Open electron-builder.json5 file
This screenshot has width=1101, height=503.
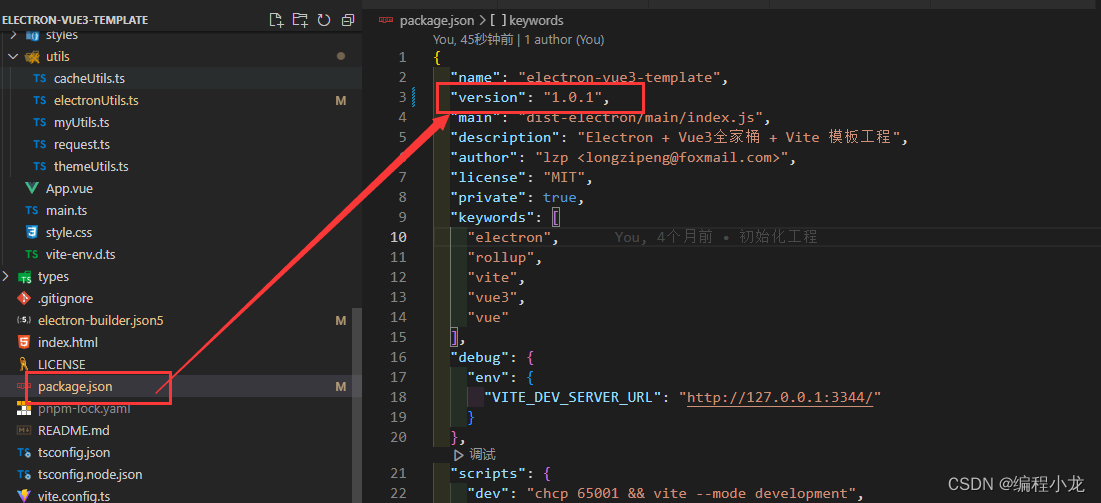click(x=100, y=320)
